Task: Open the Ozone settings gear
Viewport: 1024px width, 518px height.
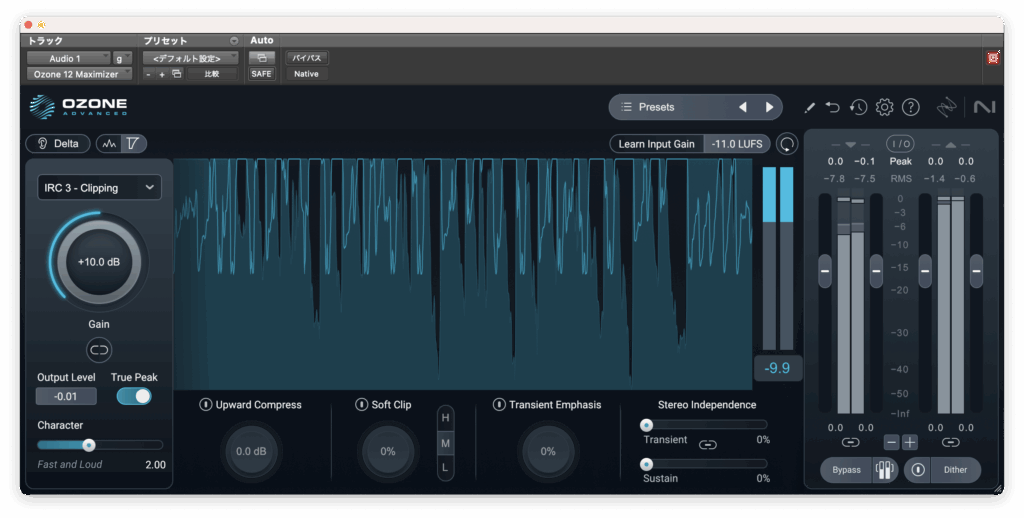Action: [884, 107]
